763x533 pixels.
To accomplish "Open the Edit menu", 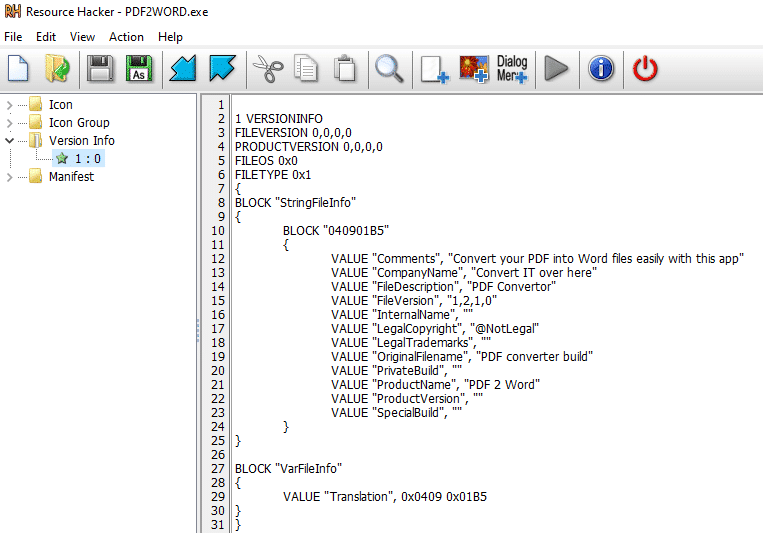I will pos(46,37).
